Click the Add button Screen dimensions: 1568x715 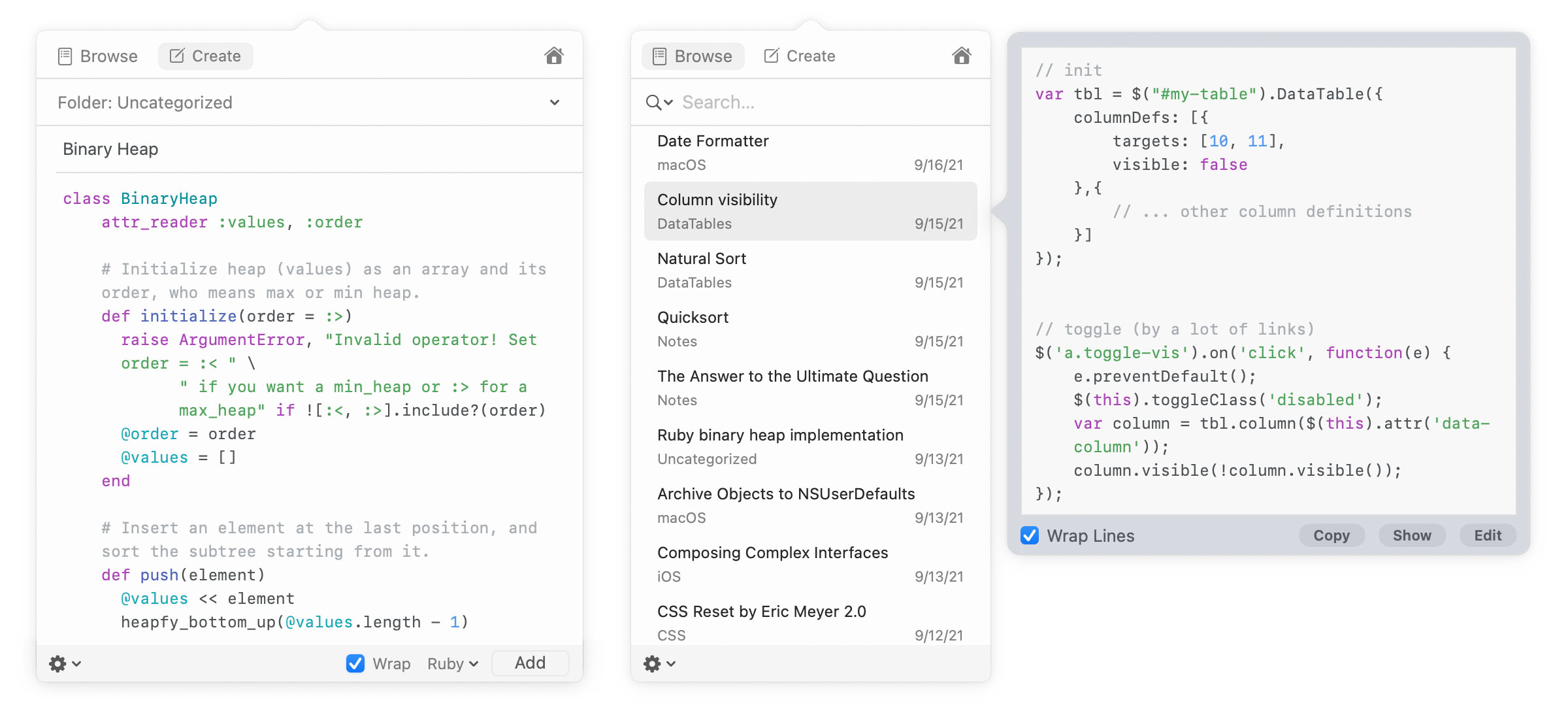click(x=530, y=663)
